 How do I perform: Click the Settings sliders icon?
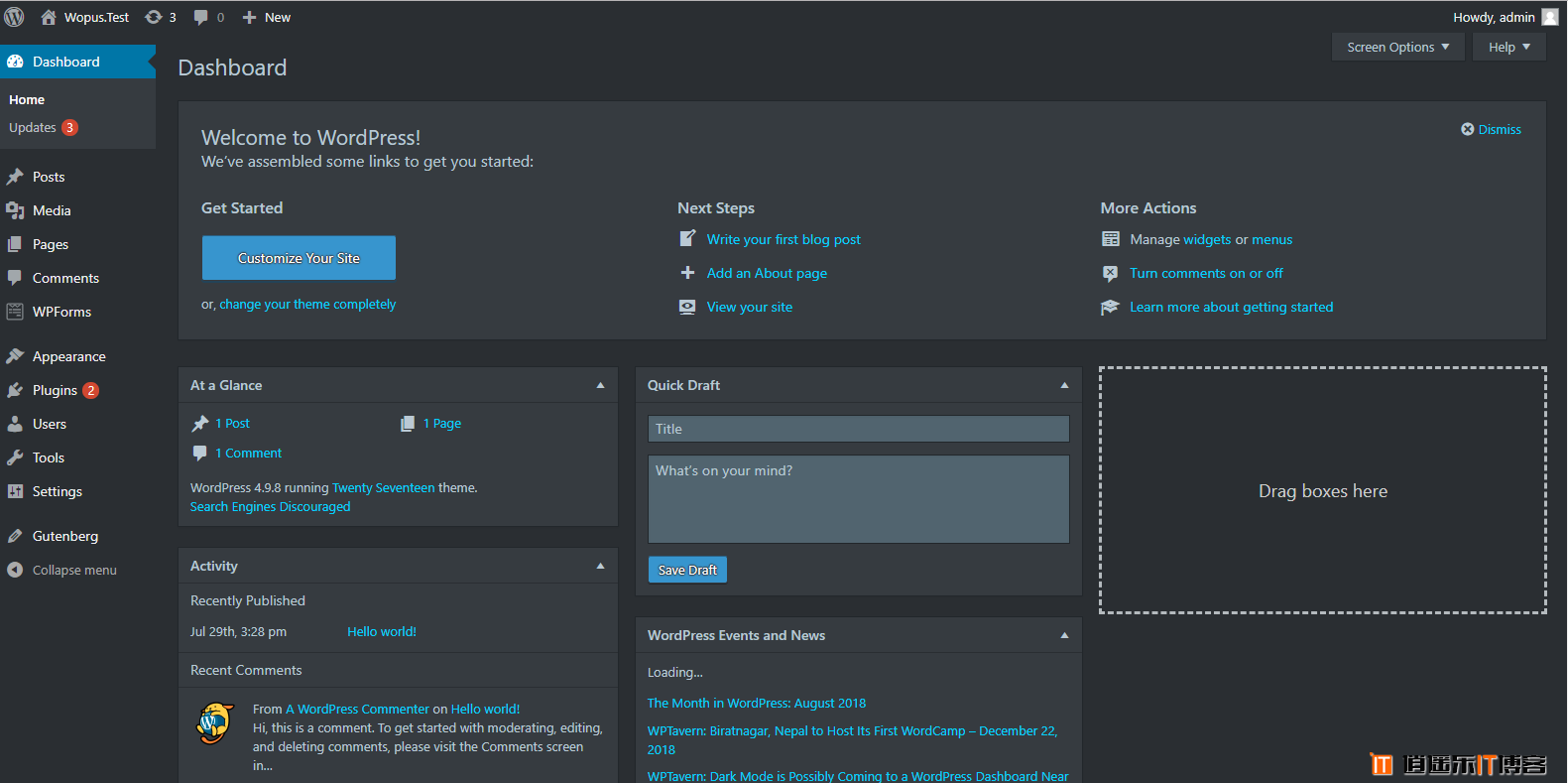tap(15, 491)
